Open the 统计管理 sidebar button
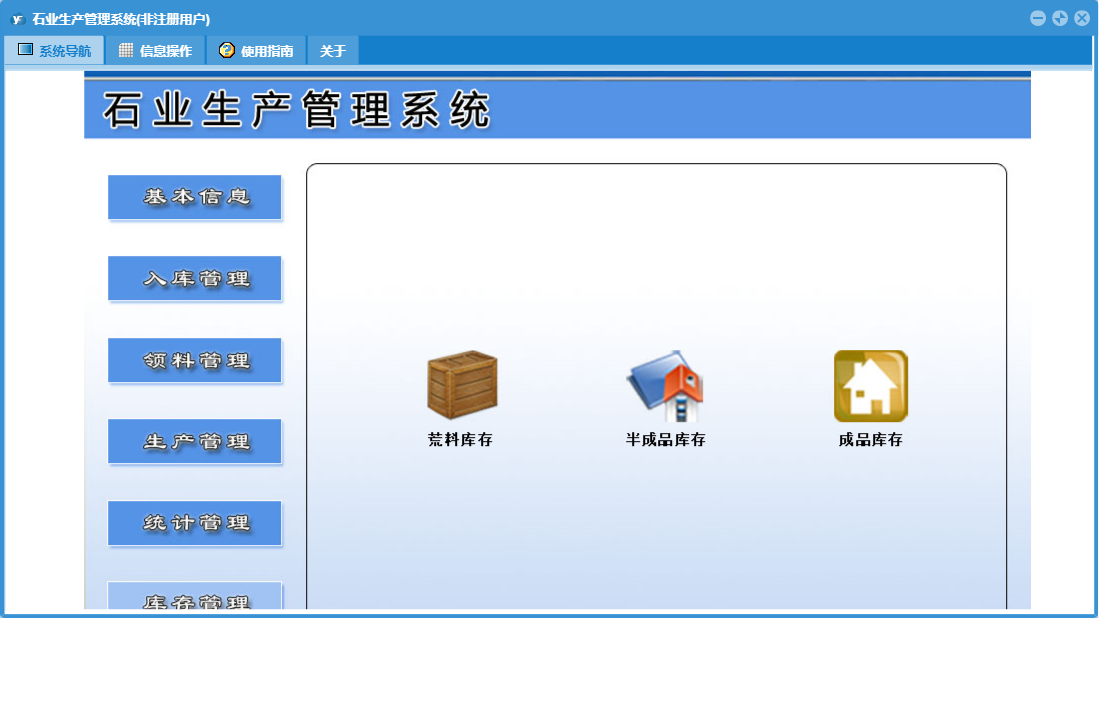Image resolution: width=1099 pixels, height=723 pixels. [195, 523]
